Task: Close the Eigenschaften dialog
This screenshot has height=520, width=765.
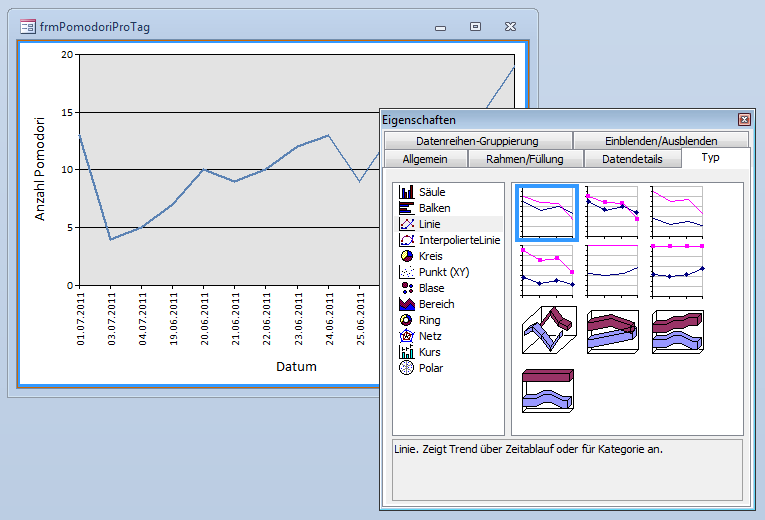Action: (743, 119)
